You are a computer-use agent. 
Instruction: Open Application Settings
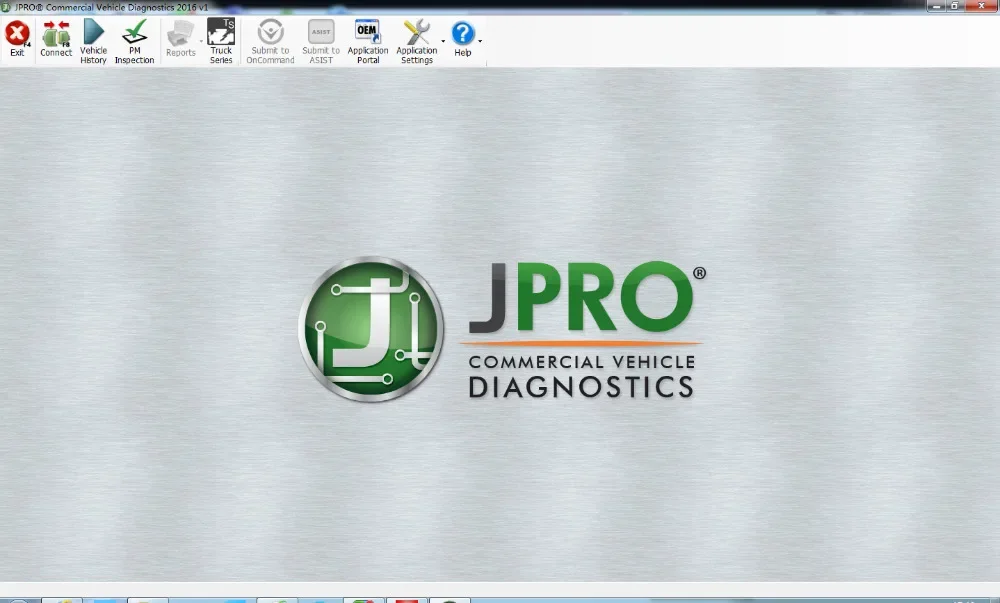pyautogui.click(x=417, y=41)
